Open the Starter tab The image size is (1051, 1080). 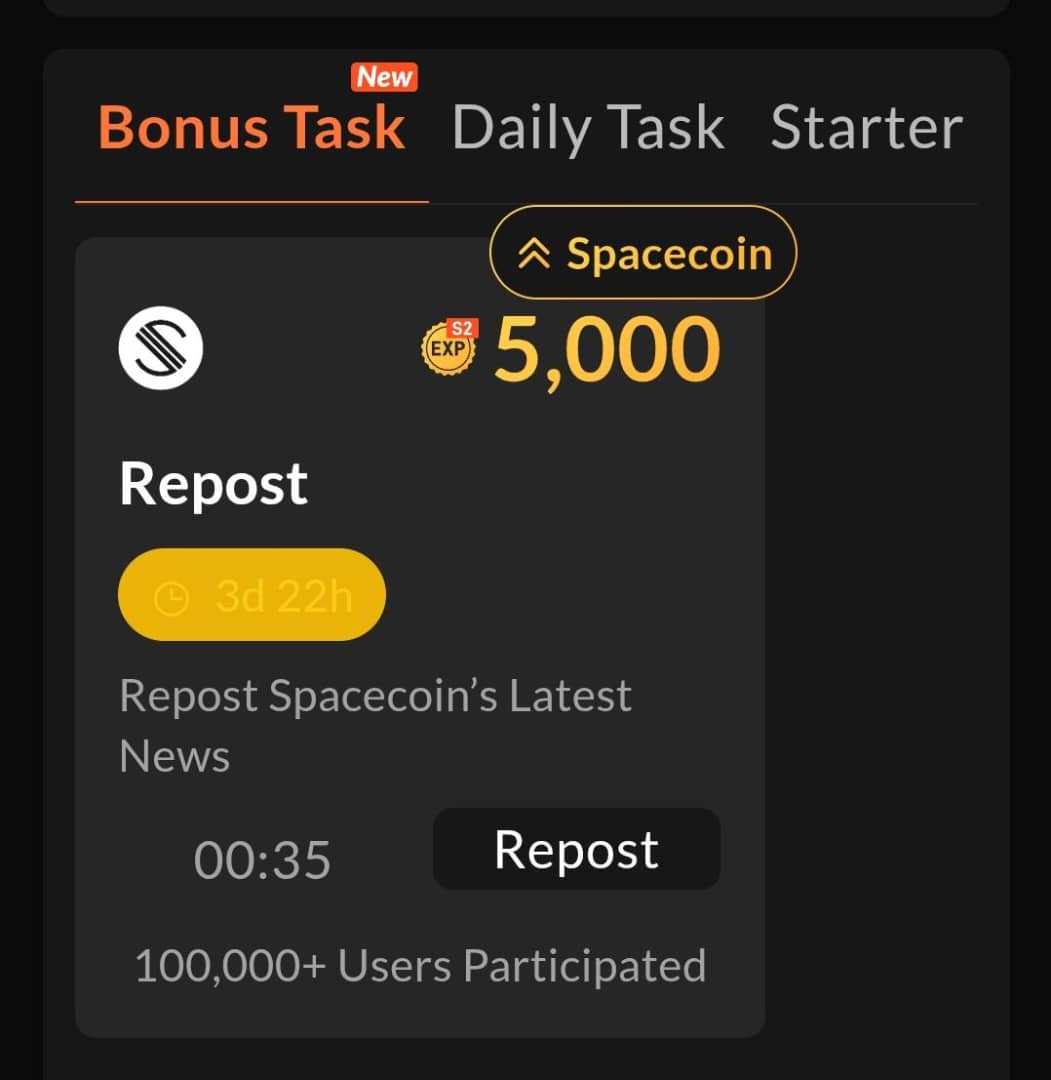pos(866,129)
